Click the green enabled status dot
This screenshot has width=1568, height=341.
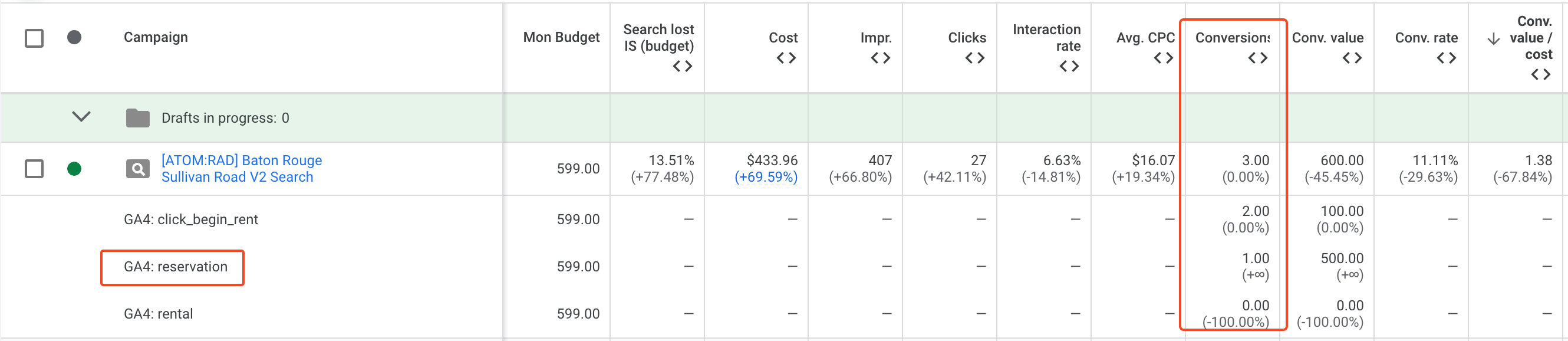pos(74,169)
